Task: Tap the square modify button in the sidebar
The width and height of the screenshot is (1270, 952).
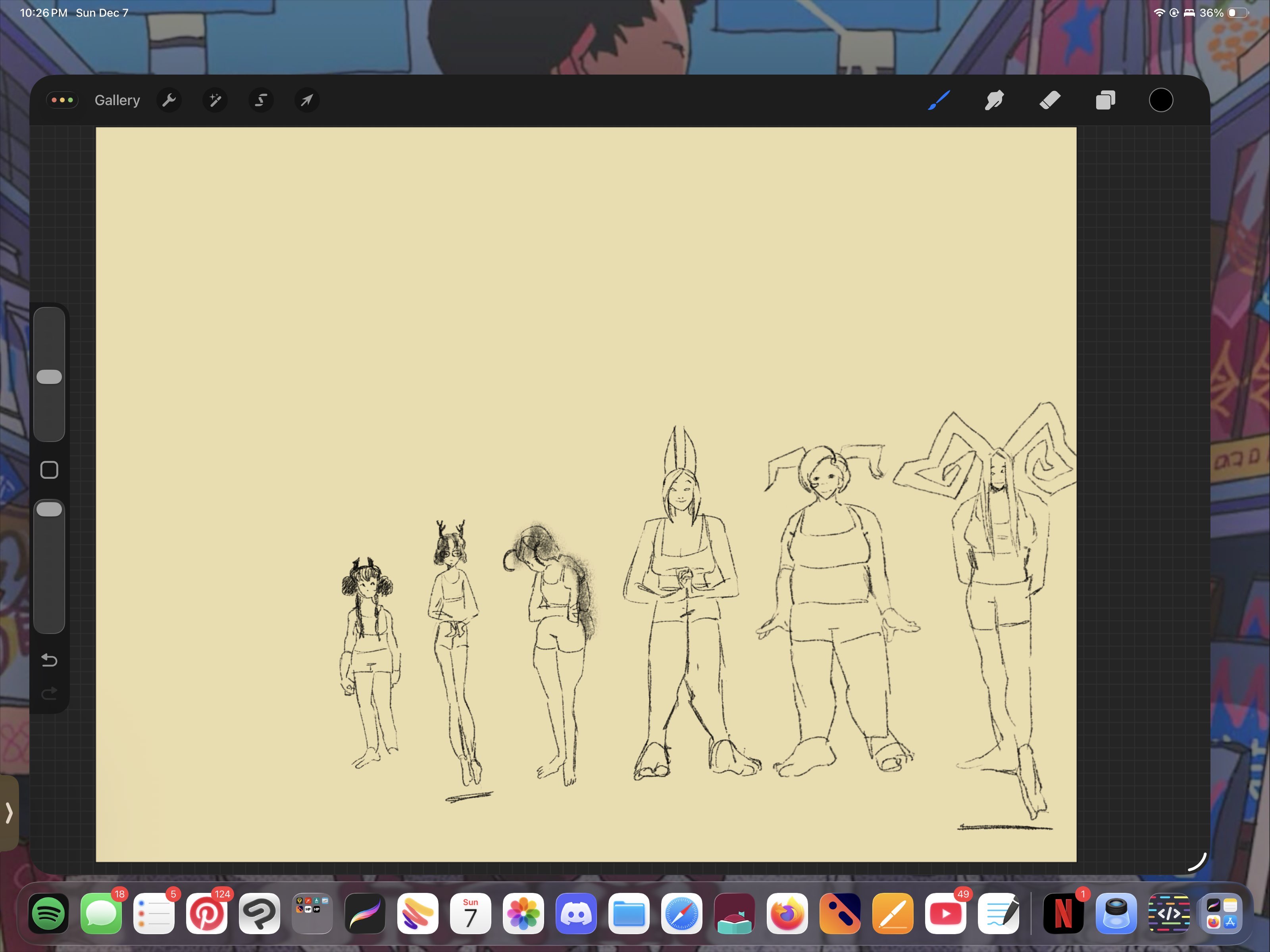Action: click(x=49, y=470)
